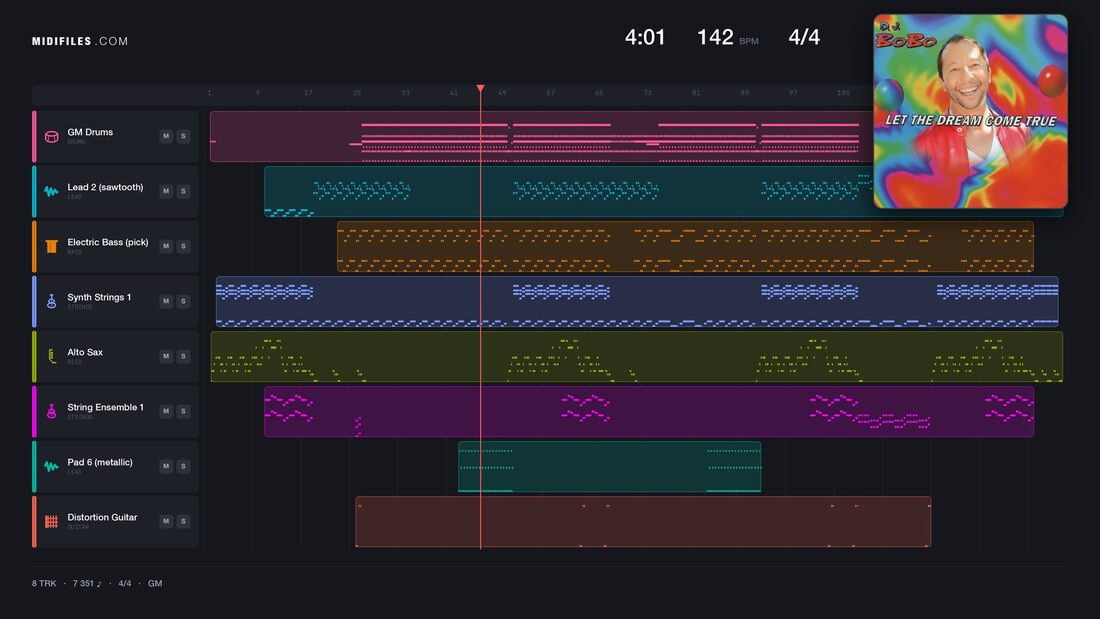Solo the Lead 2 (sawtooth) track
Viewport: 1100px width, 619px height.
[x=183, y=191]
